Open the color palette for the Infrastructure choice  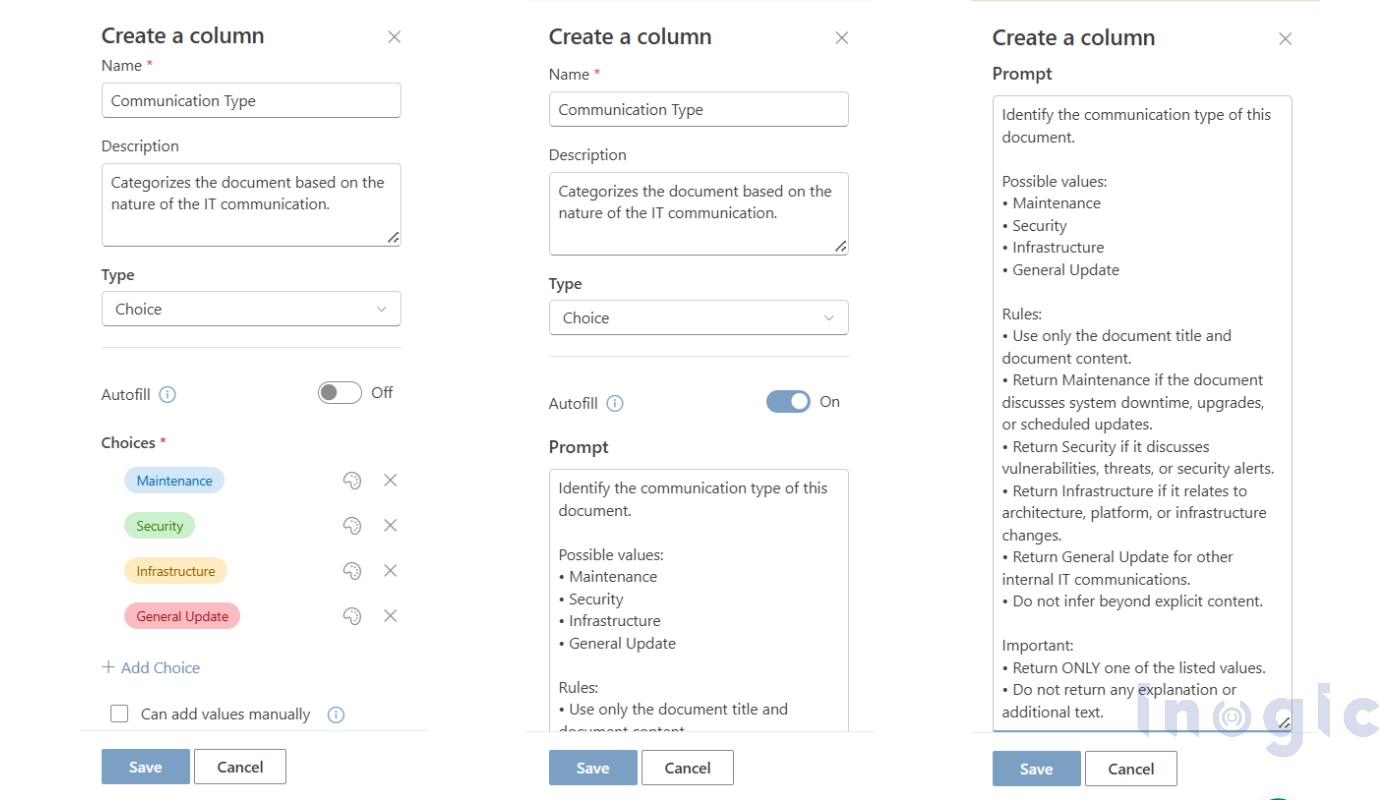coord(352,570)
